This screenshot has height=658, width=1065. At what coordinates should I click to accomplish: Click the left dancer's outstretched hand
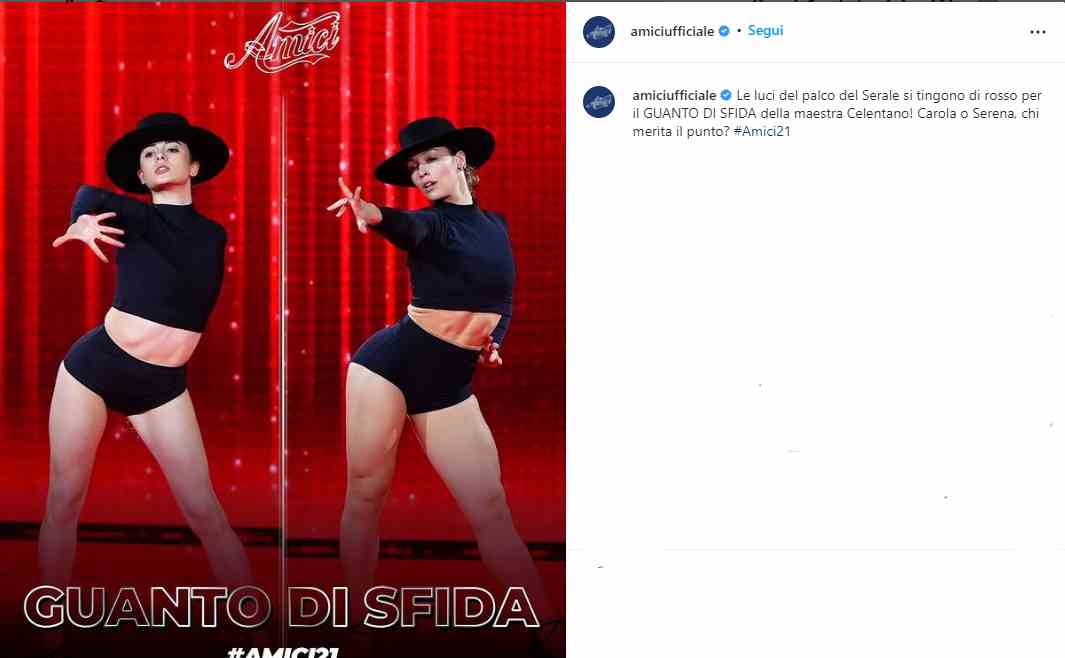pos(90,234)
